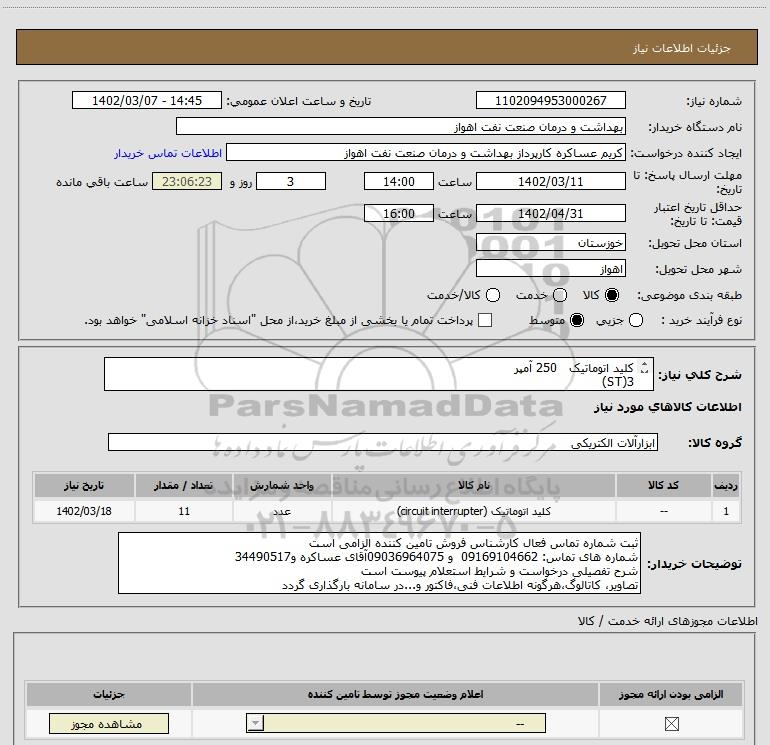Click the واحد شمارش column header

click(282, 485)
